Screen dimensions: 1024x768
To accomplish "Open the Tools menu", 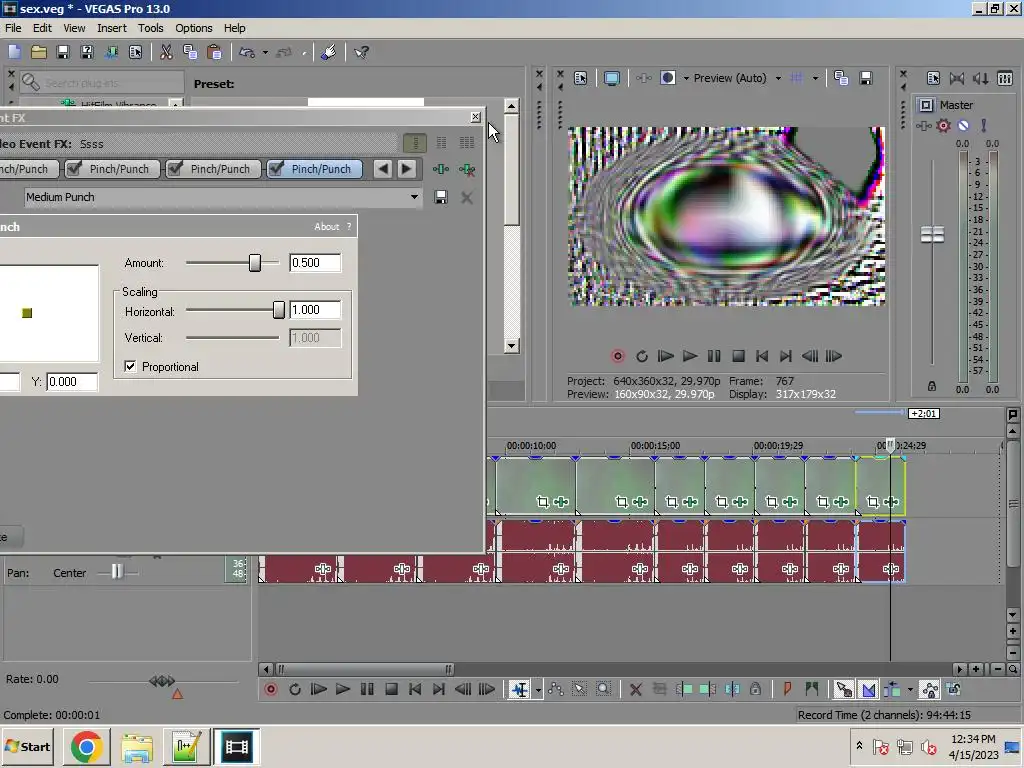I will point(150,28).
